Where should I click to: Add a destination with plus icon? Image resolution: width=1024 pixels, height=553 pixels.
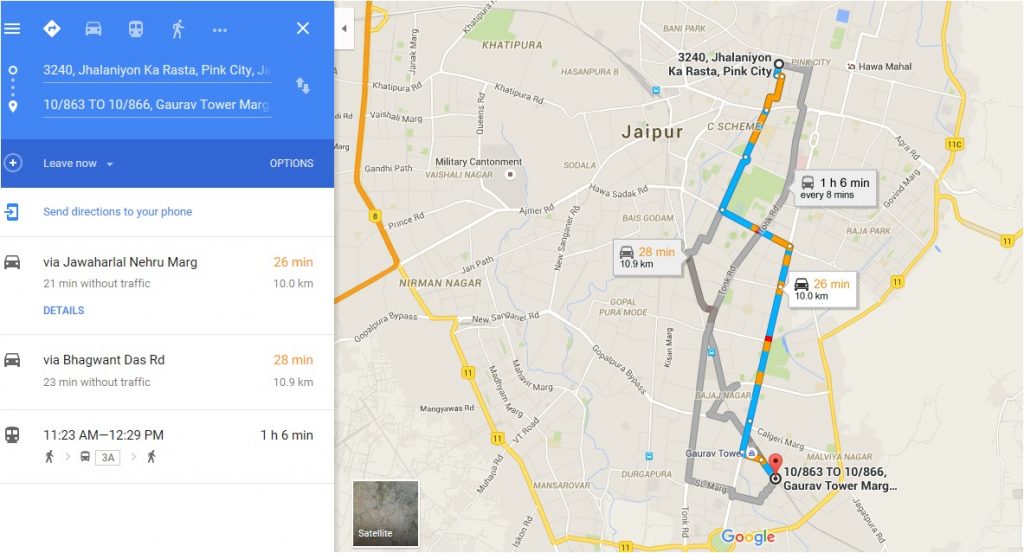click(x=12, y=163)
